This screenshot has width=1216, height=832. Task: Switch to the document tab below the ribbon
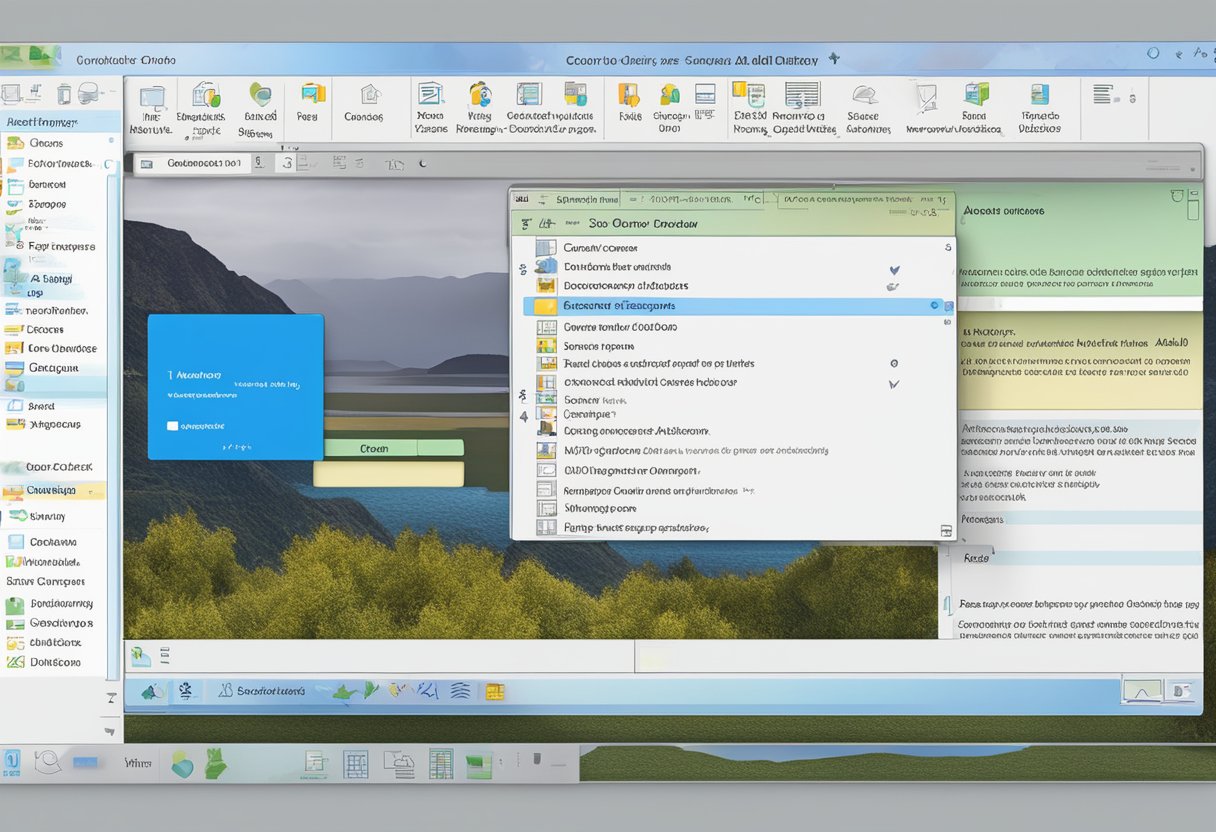coord(200,162)
